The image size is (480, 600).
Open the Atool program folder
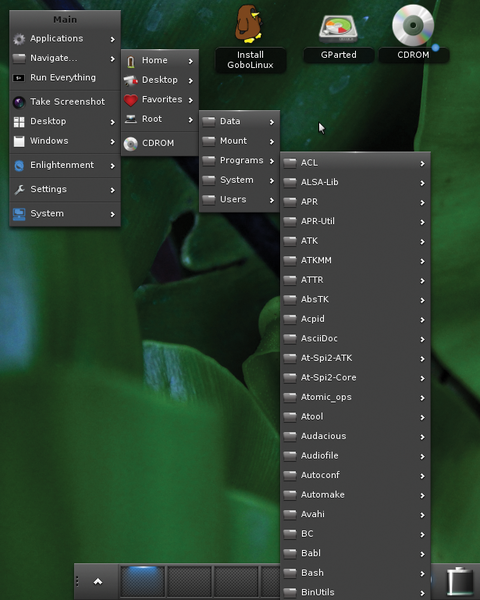(355, 417)
